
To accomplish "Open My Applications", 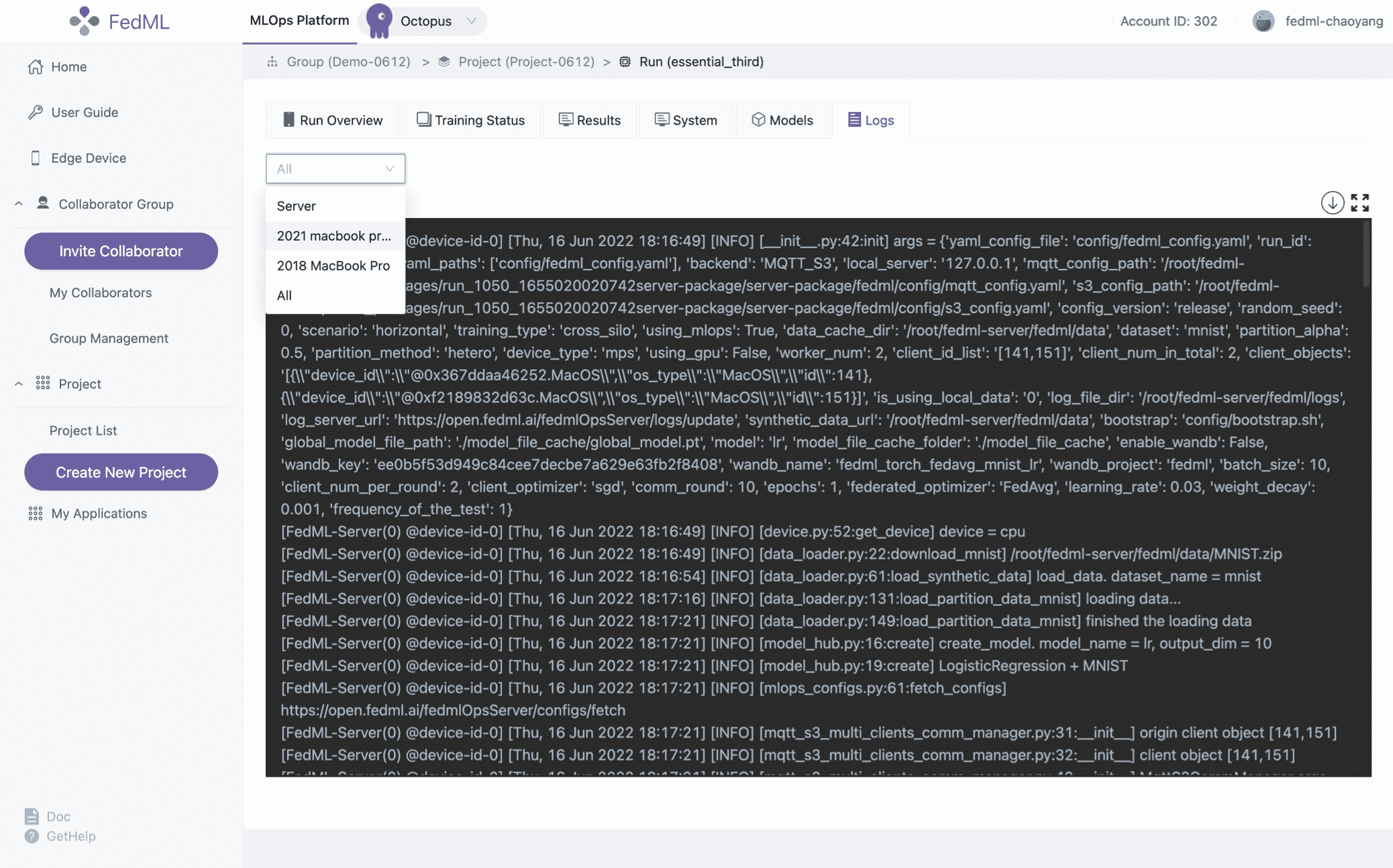I will 99,513.
